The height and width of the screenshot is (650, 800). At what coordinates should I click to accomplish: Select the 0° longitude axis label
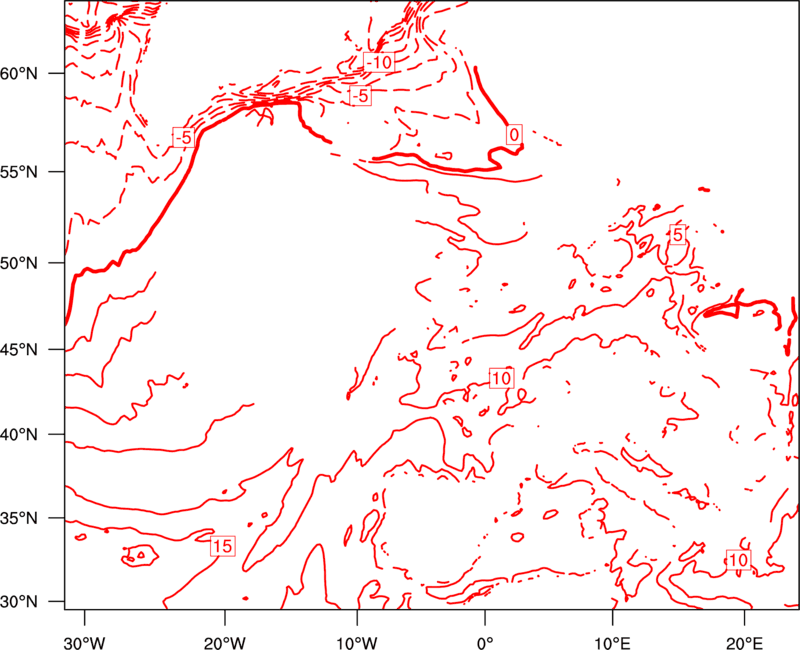(x=485, y=643)
